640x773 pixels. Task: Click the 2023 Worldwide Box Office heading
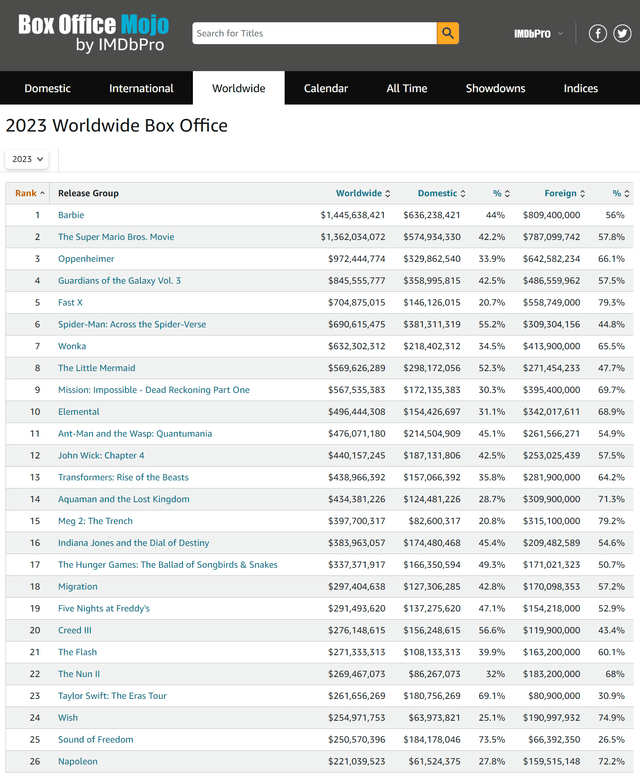pyautogui.click(x=117, y=126)
